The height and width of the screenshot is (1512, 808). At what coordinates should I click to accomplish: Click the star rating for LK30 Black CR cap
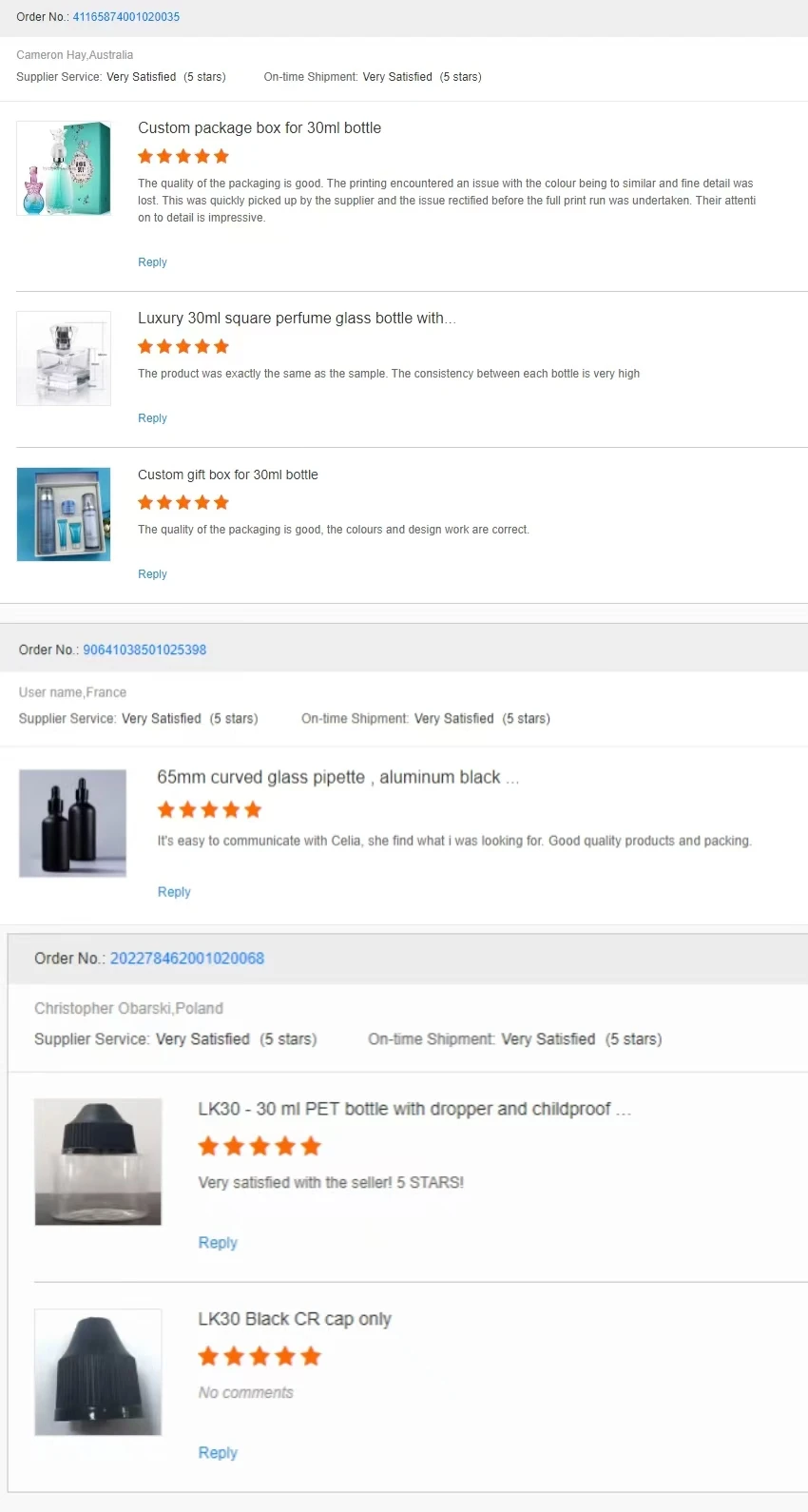click(260, 1357)
